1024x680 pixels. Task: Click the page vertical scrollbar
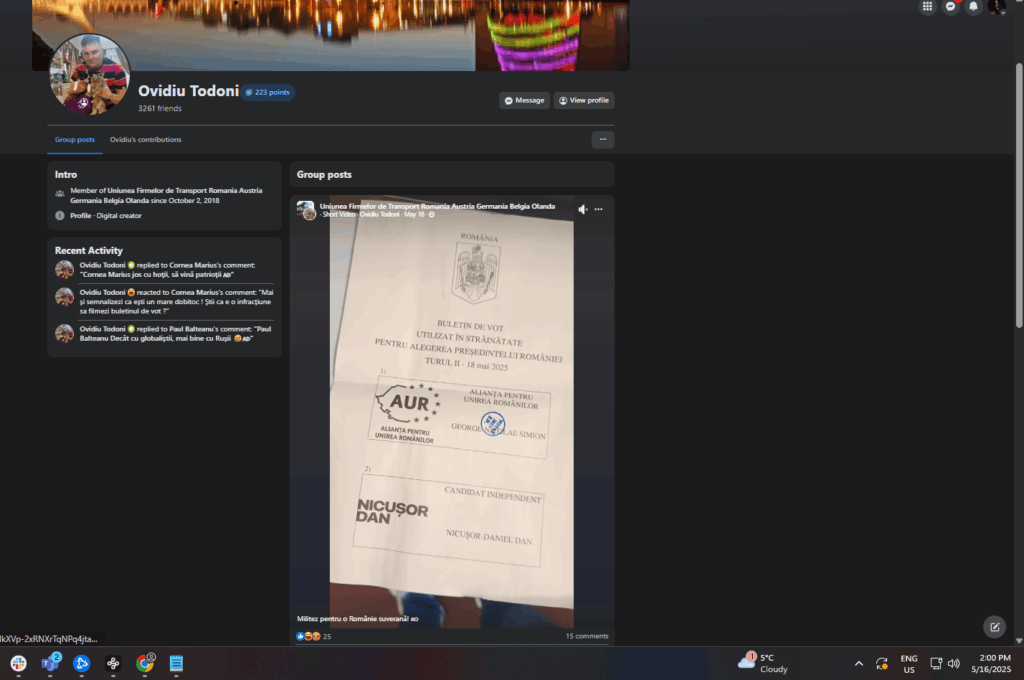click(x=1019, y=196)
